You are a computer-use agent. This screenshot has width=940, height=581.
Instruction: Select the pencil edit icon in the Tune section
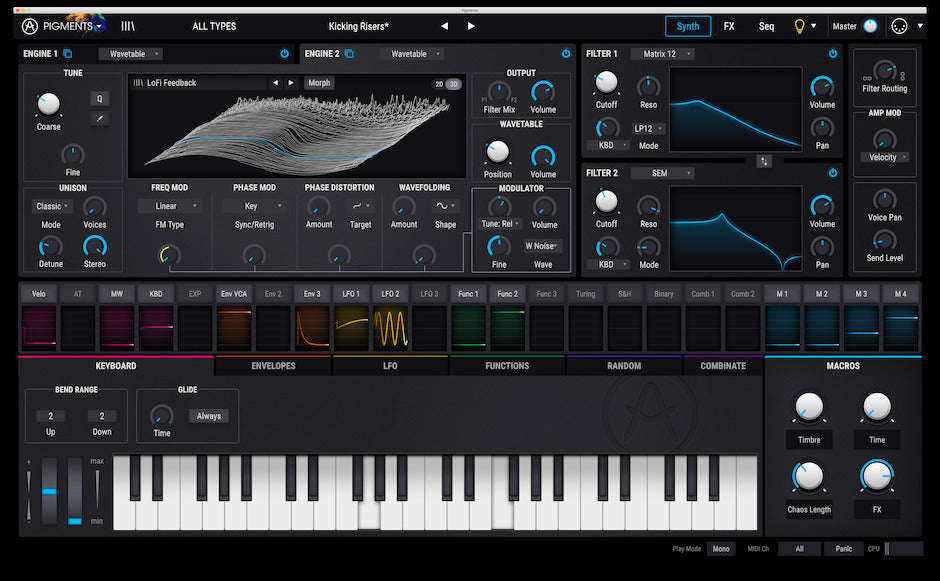100,117
